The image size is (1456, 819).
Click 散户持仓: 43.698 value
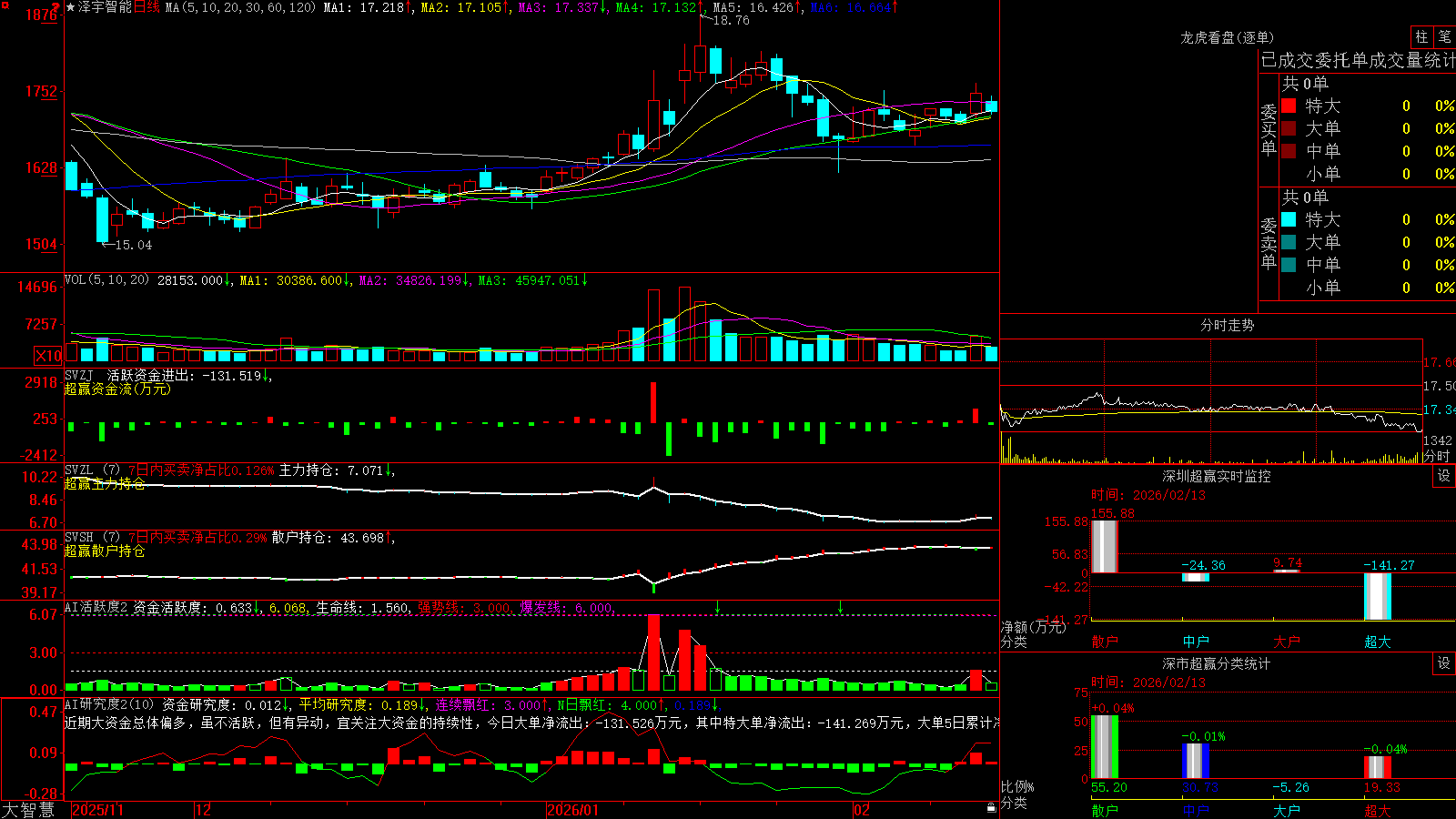328,538
